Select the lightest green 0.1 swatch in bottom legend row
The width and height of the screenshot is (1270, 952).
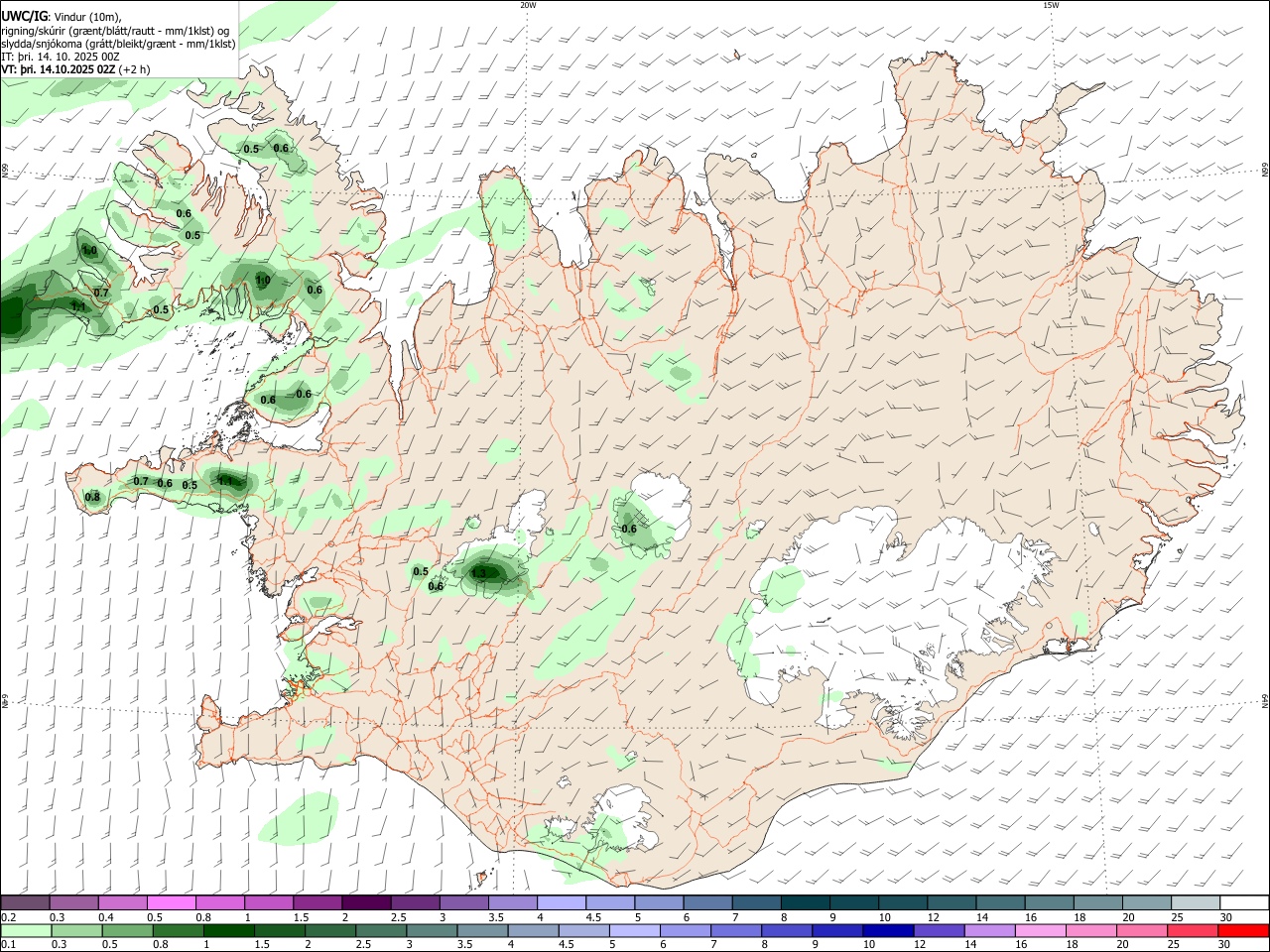click(x=26, y=931)
